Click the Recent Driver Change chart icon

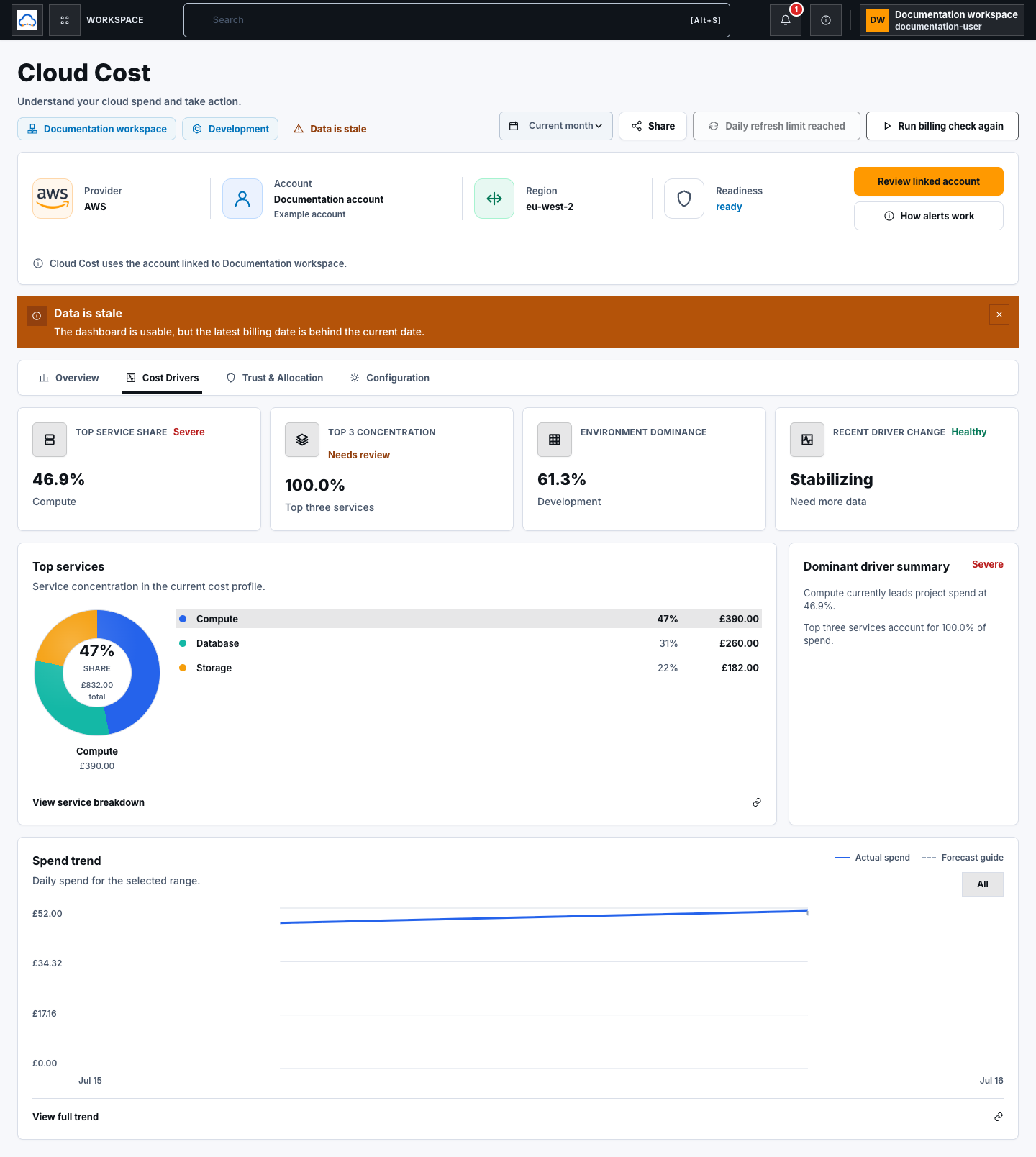click(807, 440)
